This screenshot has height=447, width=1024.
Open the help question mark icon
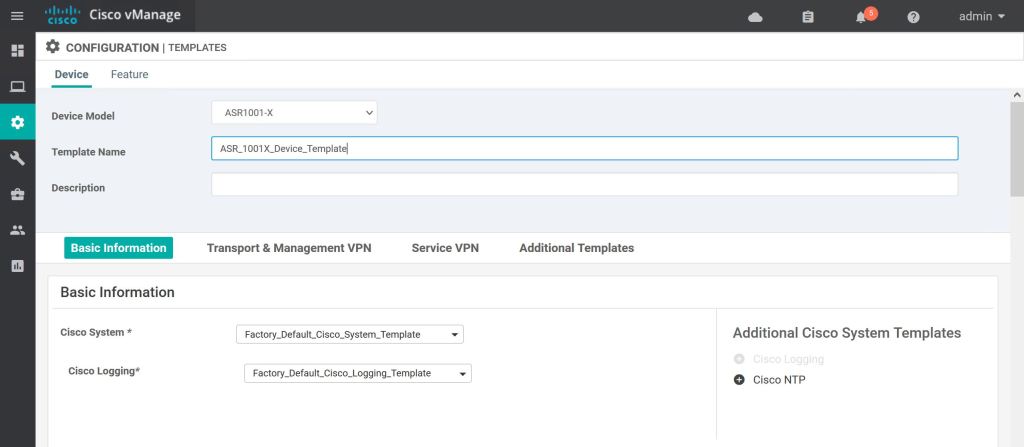(913, 17)
